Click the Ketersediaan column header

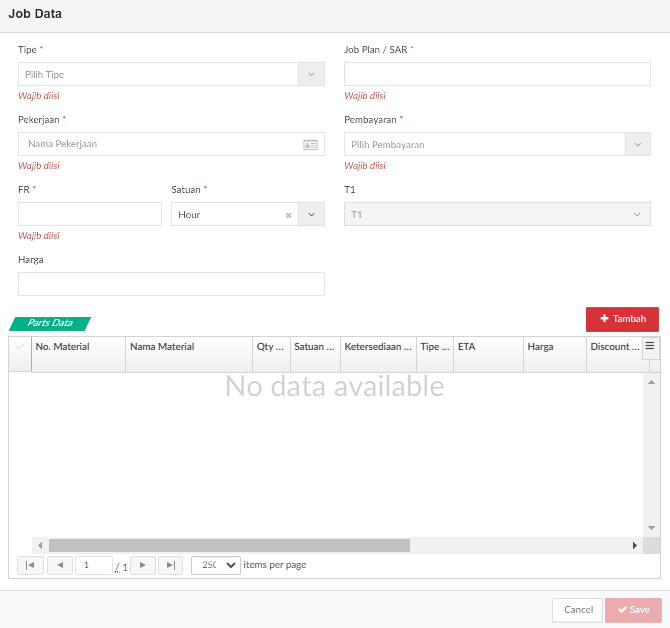378,354
